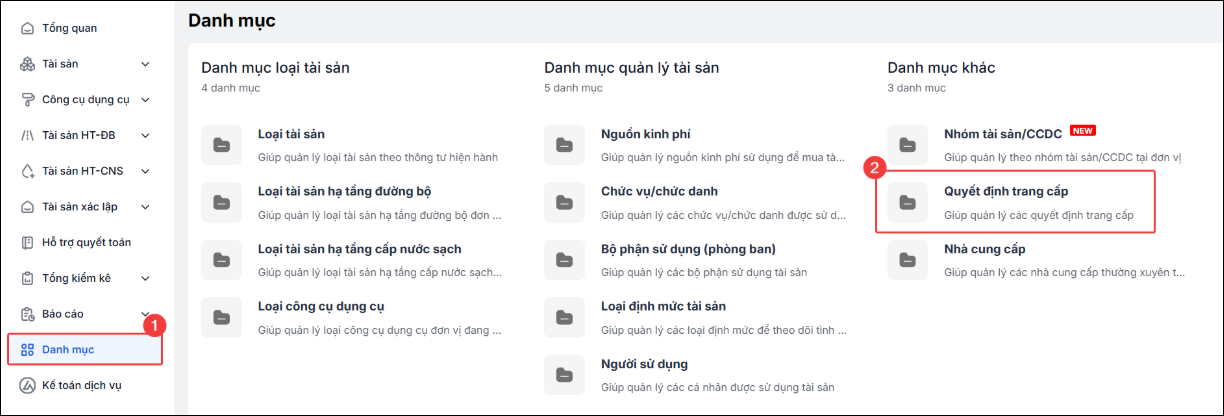The height and width of the screenshot is (416, 1224).
Task: Click the Nhà cung cấp folder icon
Action: pyautogui.click(x=907, y=259)
